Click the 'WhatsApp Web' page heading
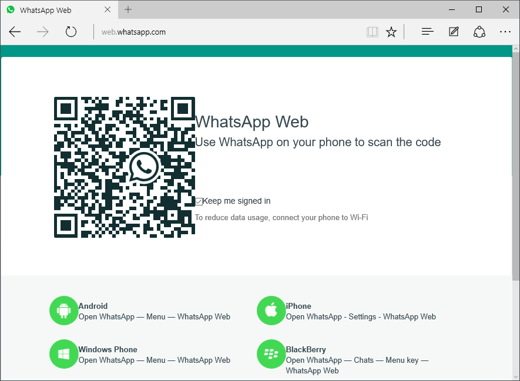 pos(252,122)
